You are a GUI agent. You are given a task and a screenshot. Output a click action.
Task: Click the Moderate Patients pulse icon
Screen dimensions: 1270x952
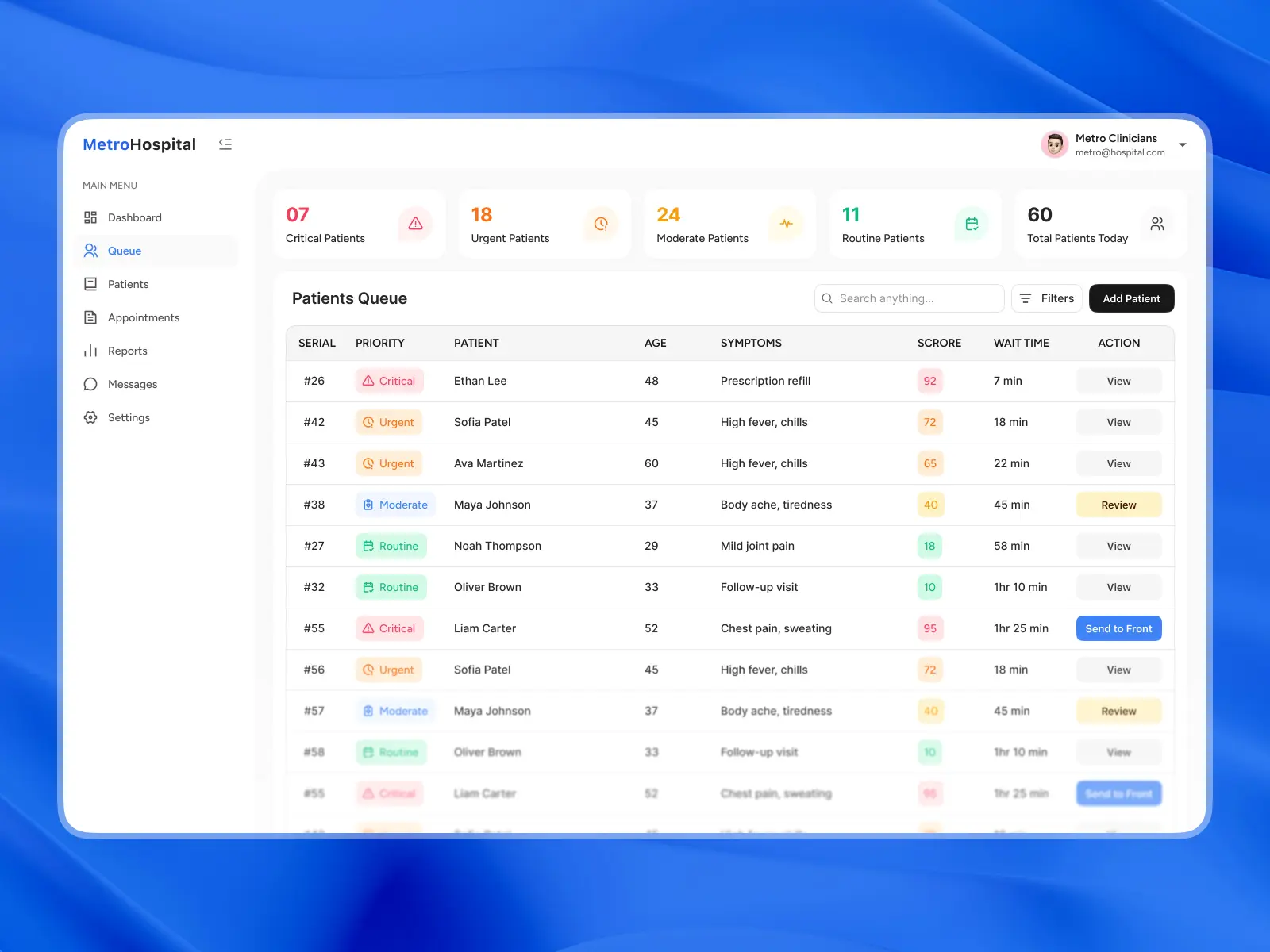click(x=786, y=224)
